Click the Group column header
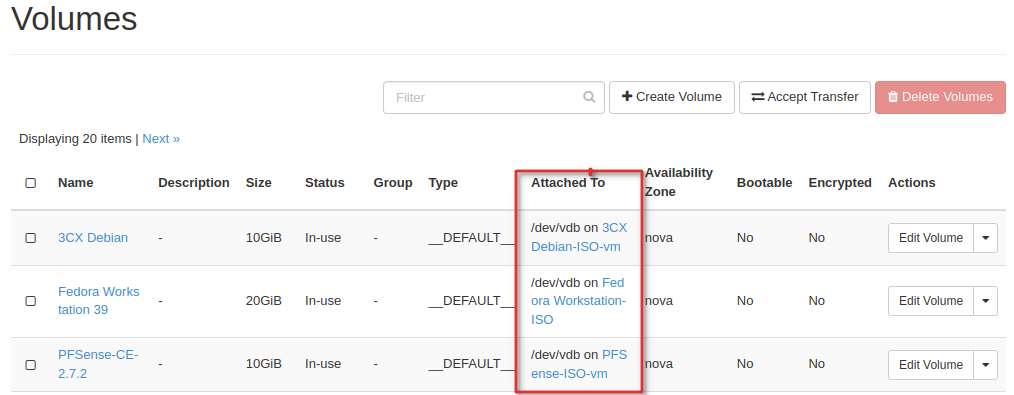The image size is (1014, 395). coord(393,183)
